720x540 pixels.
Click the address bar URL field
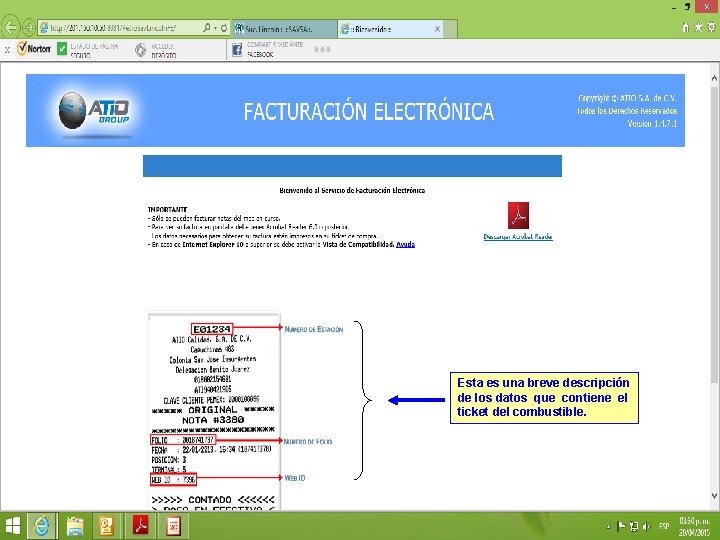pos(119,28)
